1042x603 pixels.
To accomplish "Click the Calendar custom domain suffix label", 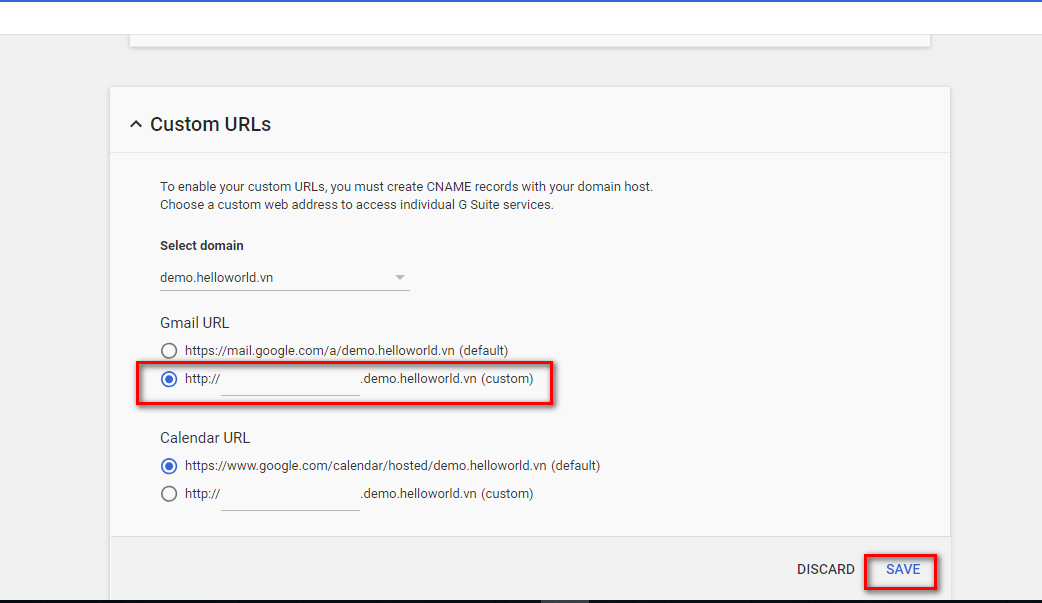I will [446, 494].
